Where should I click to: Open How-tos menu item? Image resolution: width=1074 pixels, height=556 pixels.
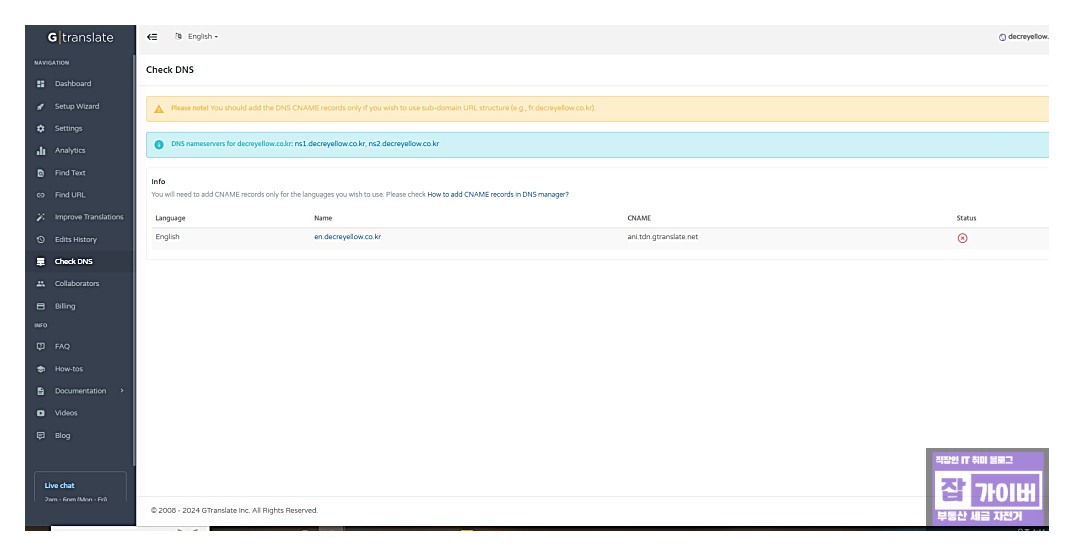(x=68, y=369)
